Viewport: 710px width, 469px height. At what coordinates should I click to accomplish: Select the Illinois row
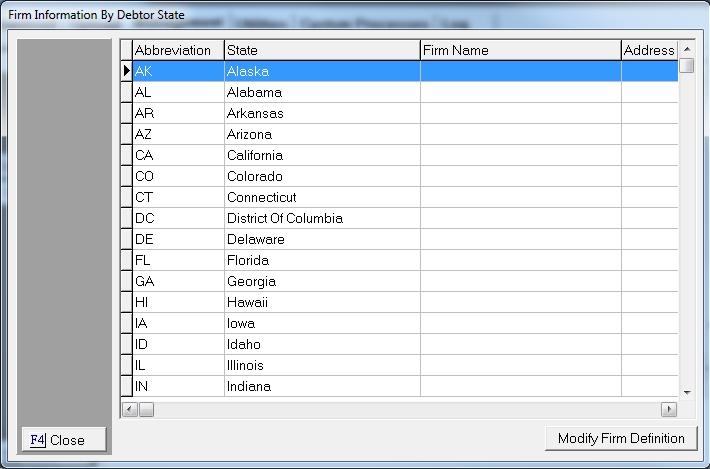coord(321,365)
